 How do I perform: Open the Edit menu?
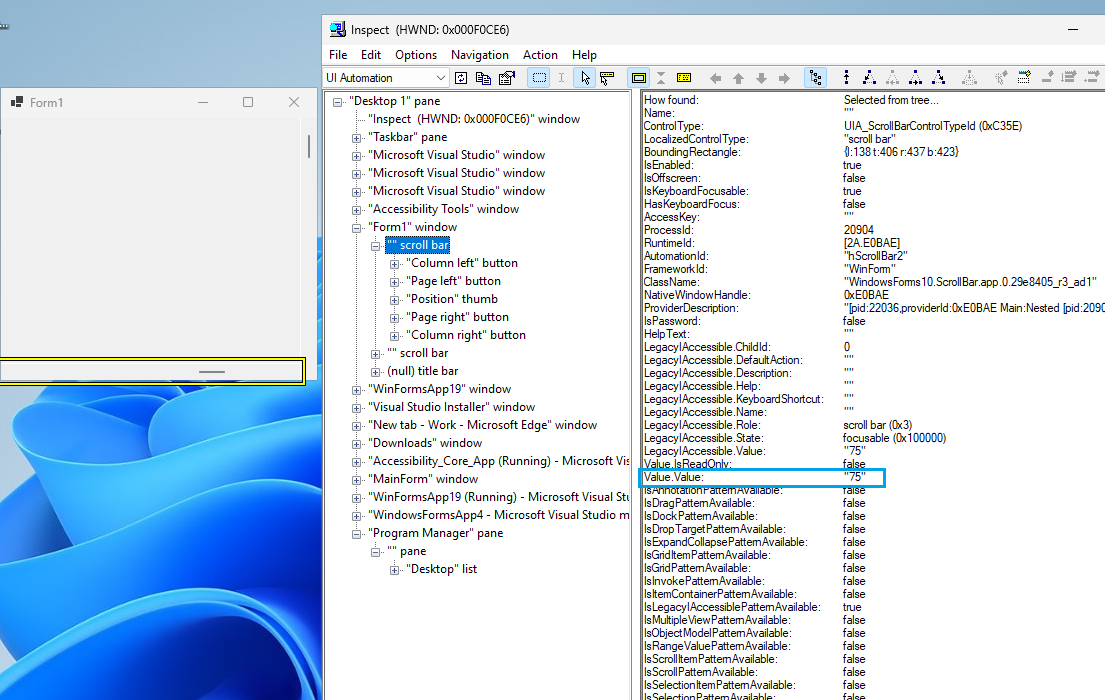371,55
